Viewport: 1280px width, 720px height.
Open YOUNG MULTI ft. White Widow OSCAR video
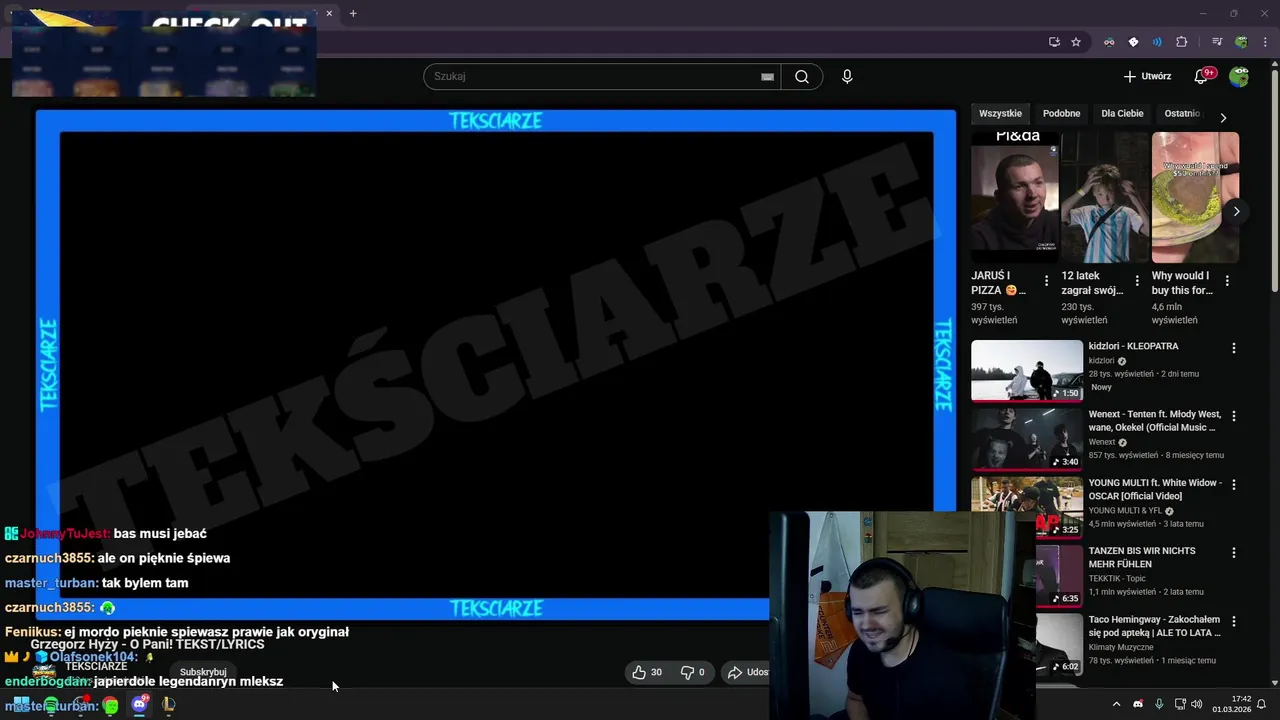[1155, 489]
